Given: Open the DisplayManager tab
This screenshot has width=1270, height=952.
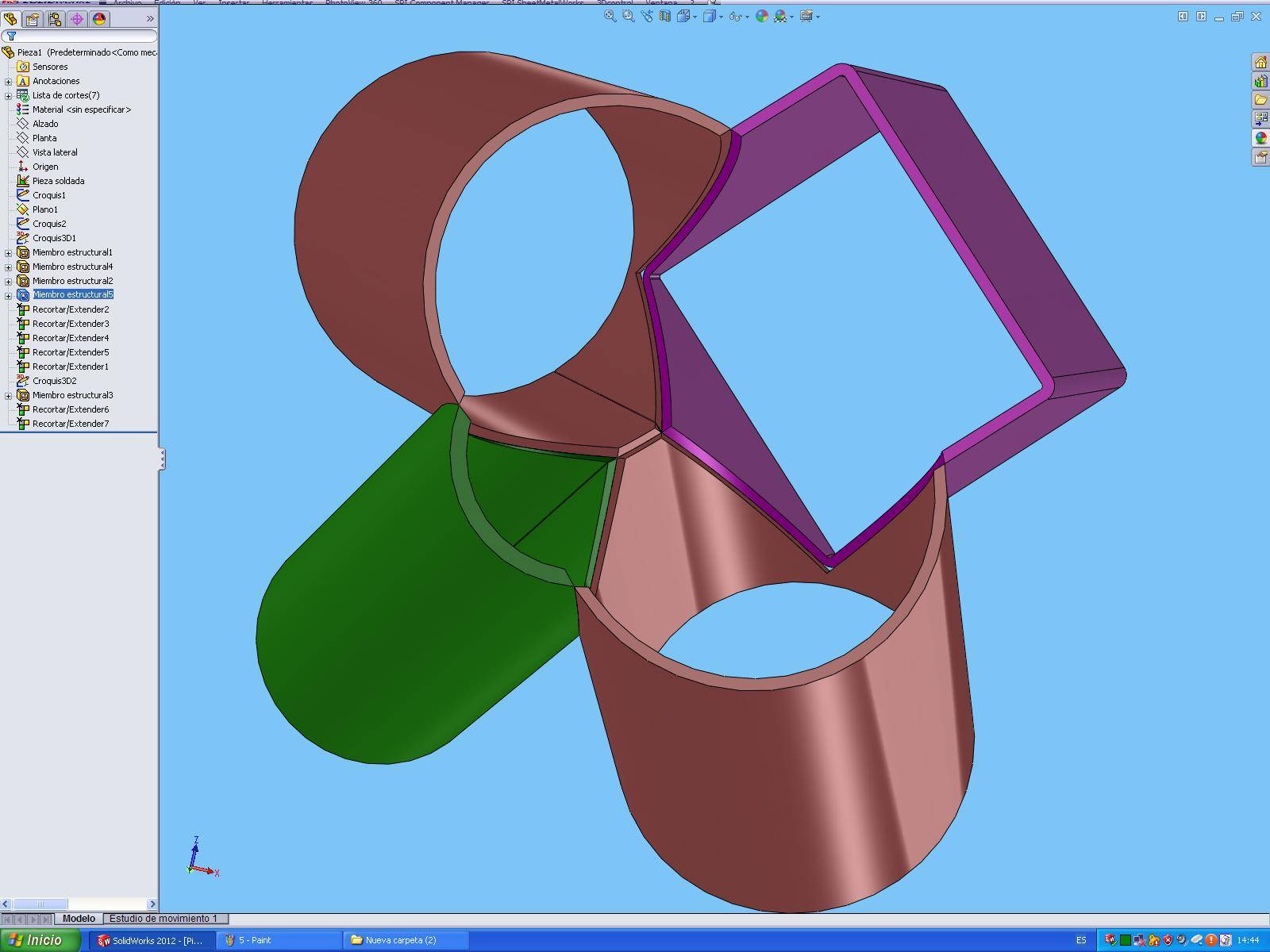Looking at the screenshot, I should click(x=99, y=18).
